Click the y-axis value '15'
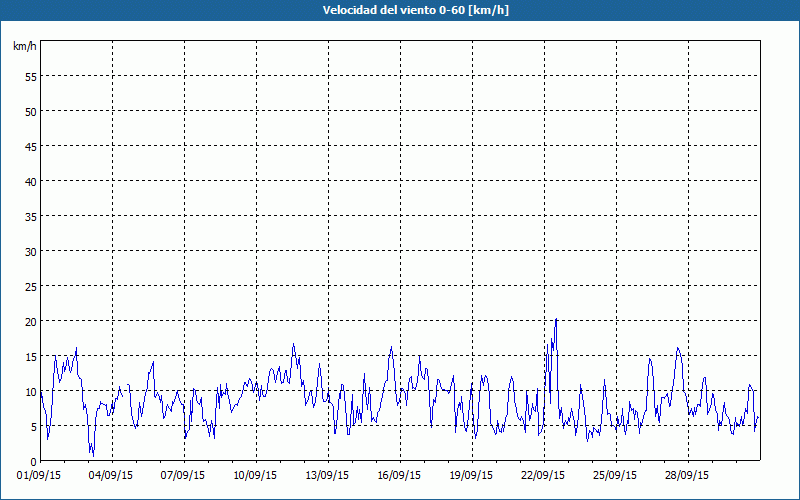800x500 pixels. coord(31,357)
